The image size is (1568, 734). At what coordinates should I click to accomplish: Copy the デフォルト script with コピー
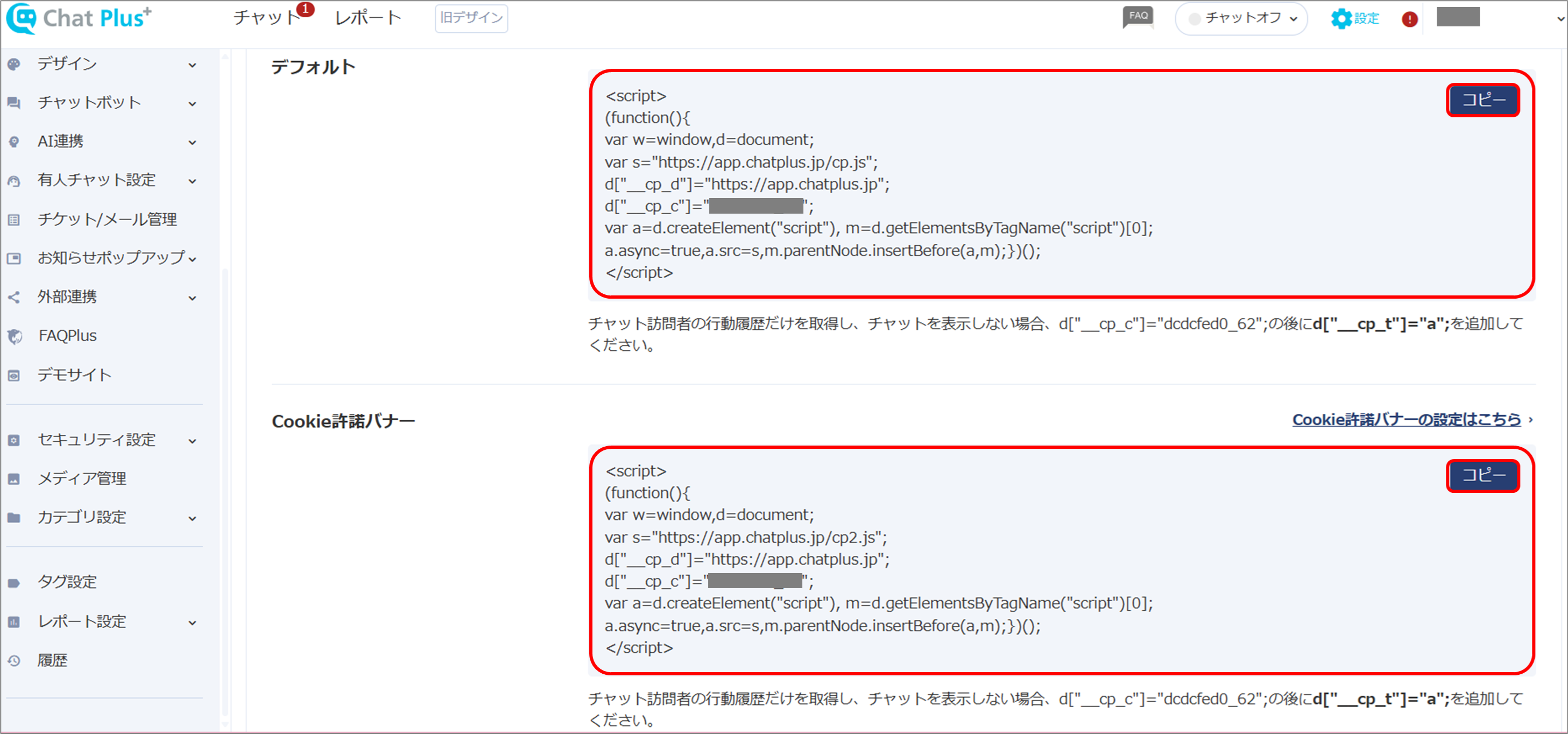pos(1483,100)
